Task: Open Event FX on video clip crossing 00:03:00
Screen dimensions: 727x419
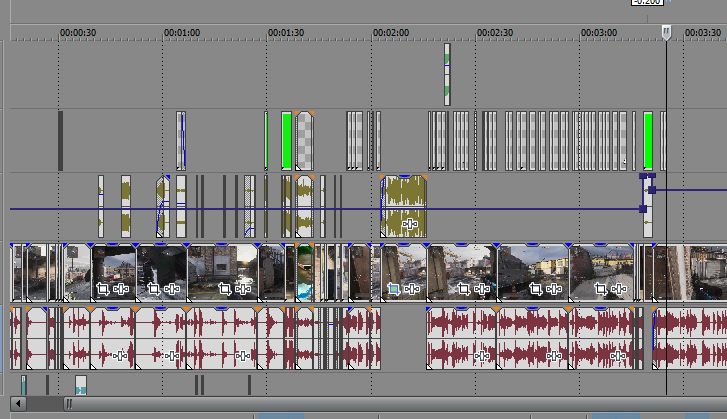Action: [619, 289]
